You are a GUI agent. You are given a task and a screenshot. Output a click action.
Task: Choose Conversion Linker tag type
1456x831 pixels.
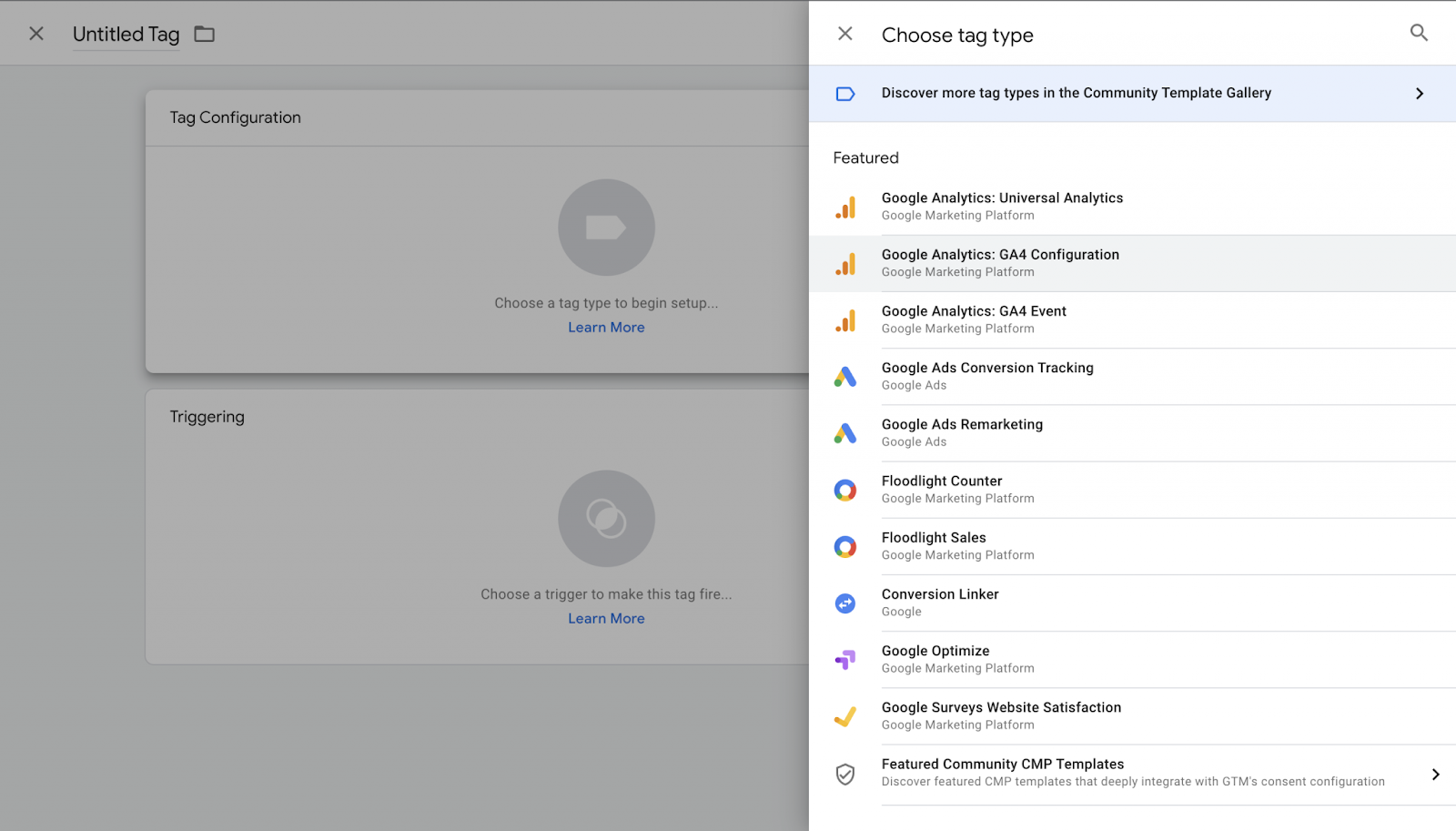(x=1132, y=603)
